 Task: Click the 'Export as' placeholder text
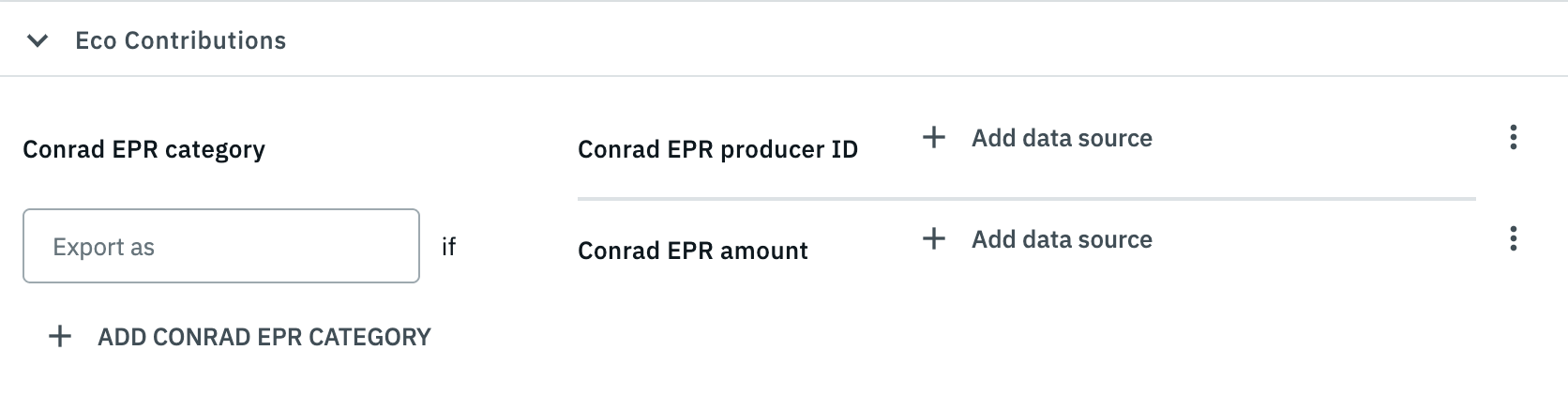[x=103, y=247]
